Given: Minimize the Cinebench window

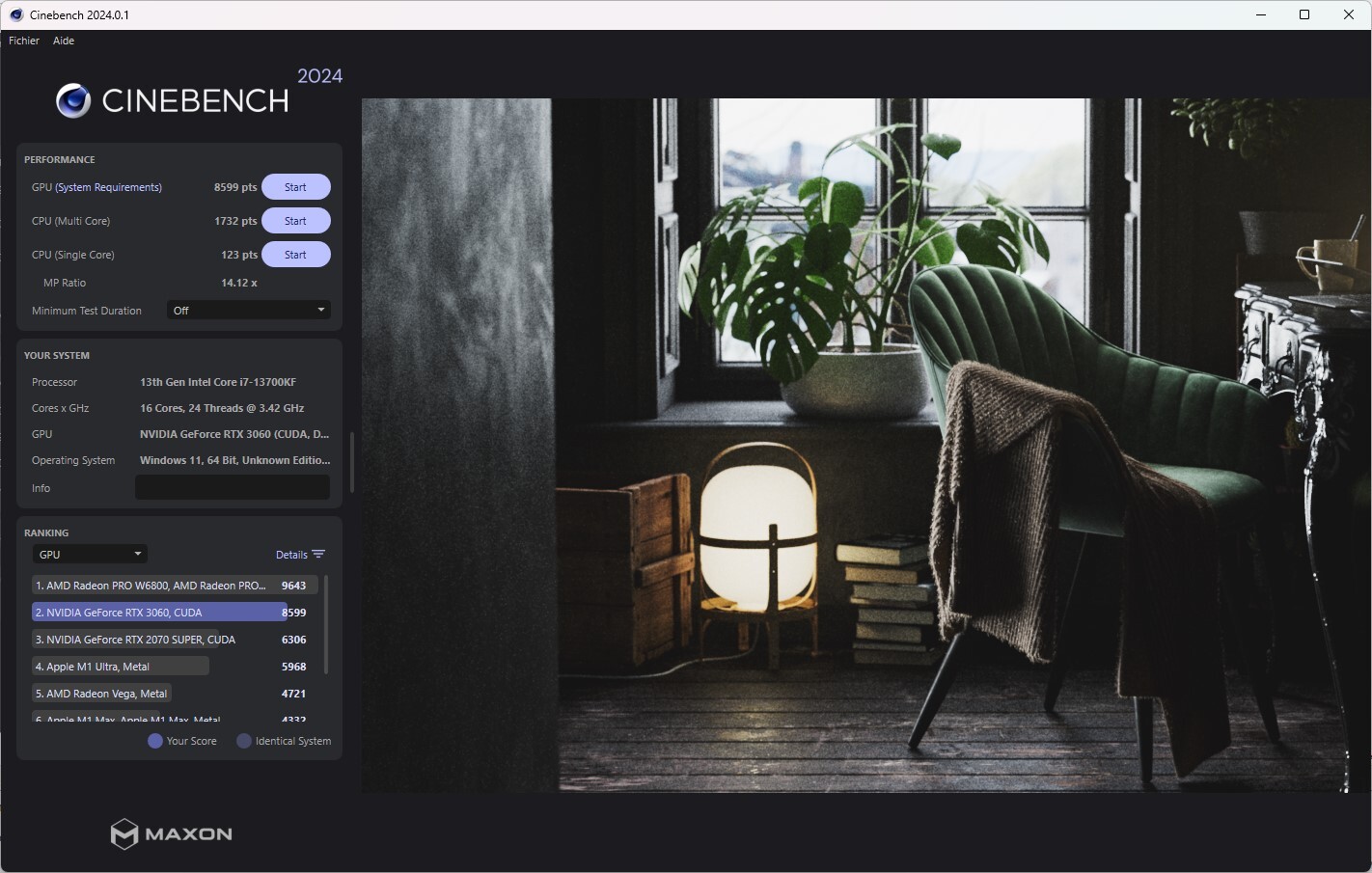Looking at the screenshot, I should point(1261,14).
